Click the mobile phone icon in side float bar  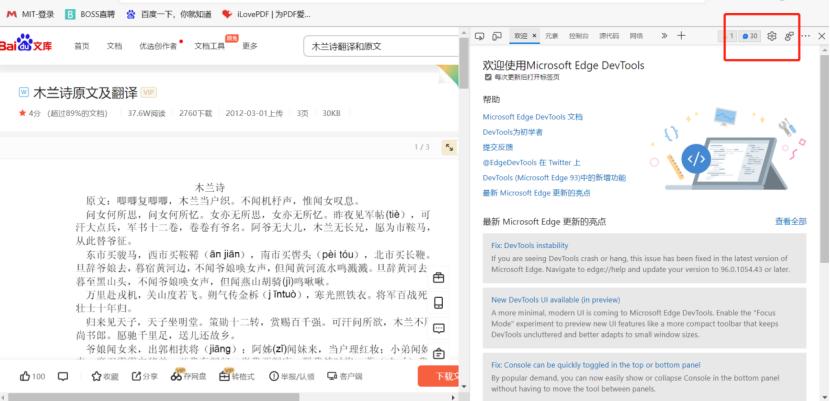438,303
